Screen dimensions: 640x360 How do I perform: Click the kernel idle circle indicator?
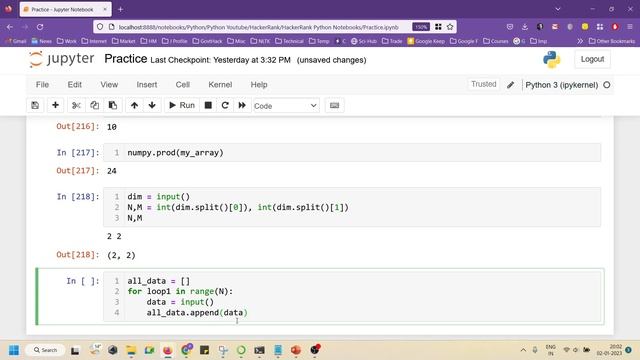pos(607,85)
